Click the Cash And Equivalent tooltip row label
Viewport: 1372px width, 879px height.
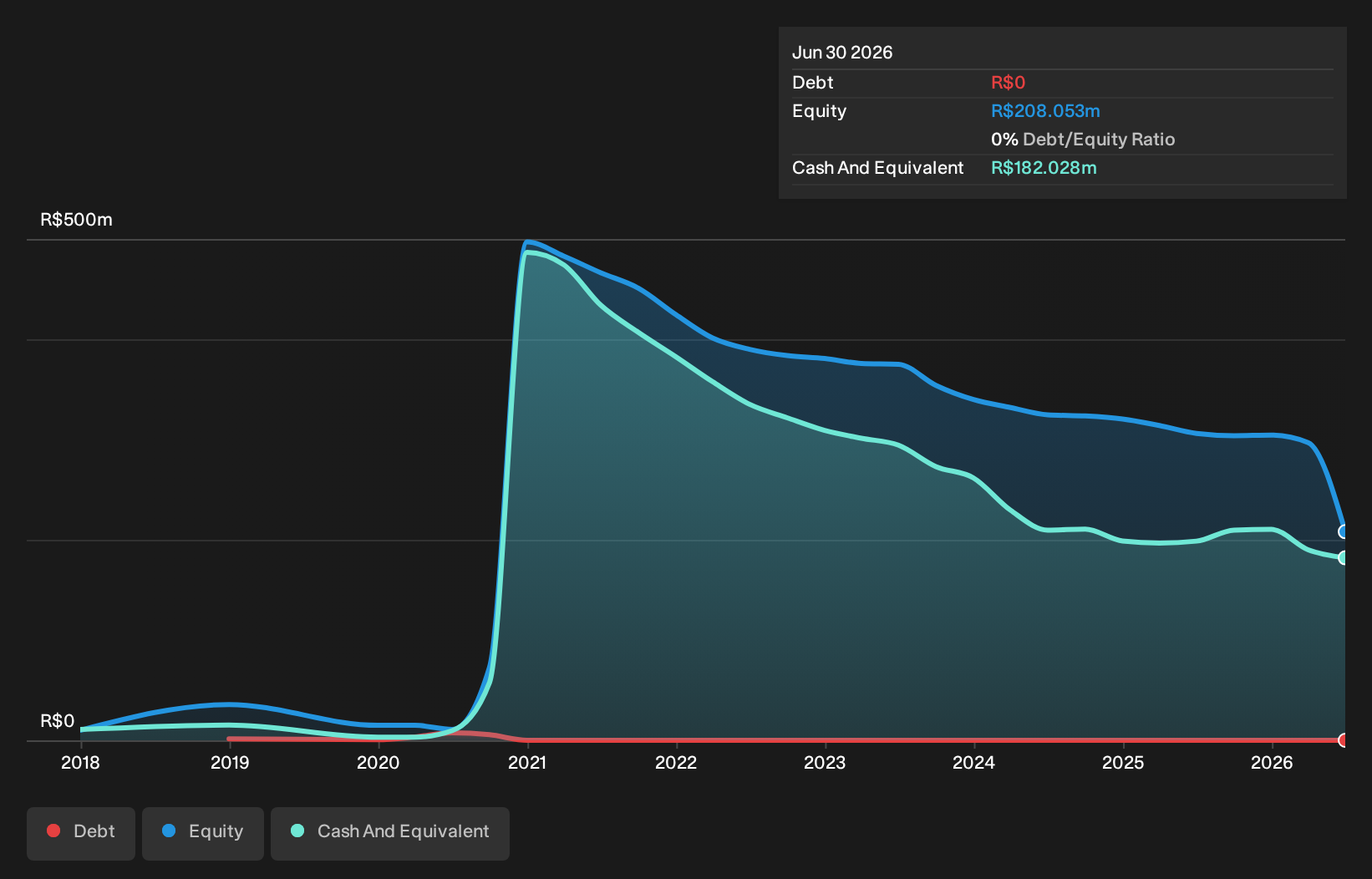[x=877, y=168]
